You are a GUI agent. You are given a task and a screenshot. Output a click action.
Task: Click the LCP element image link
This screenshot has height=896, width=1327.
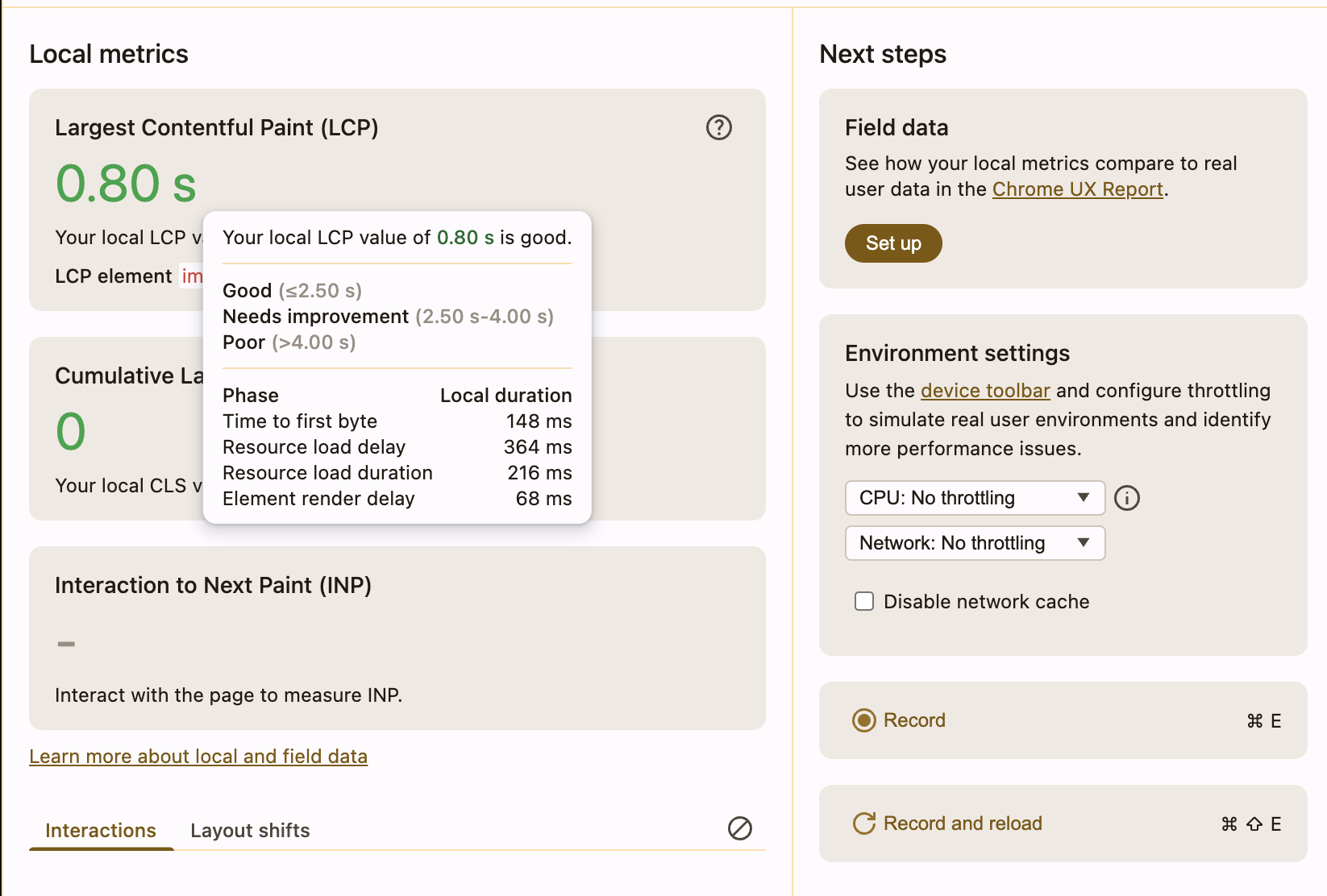coord(192,276)
